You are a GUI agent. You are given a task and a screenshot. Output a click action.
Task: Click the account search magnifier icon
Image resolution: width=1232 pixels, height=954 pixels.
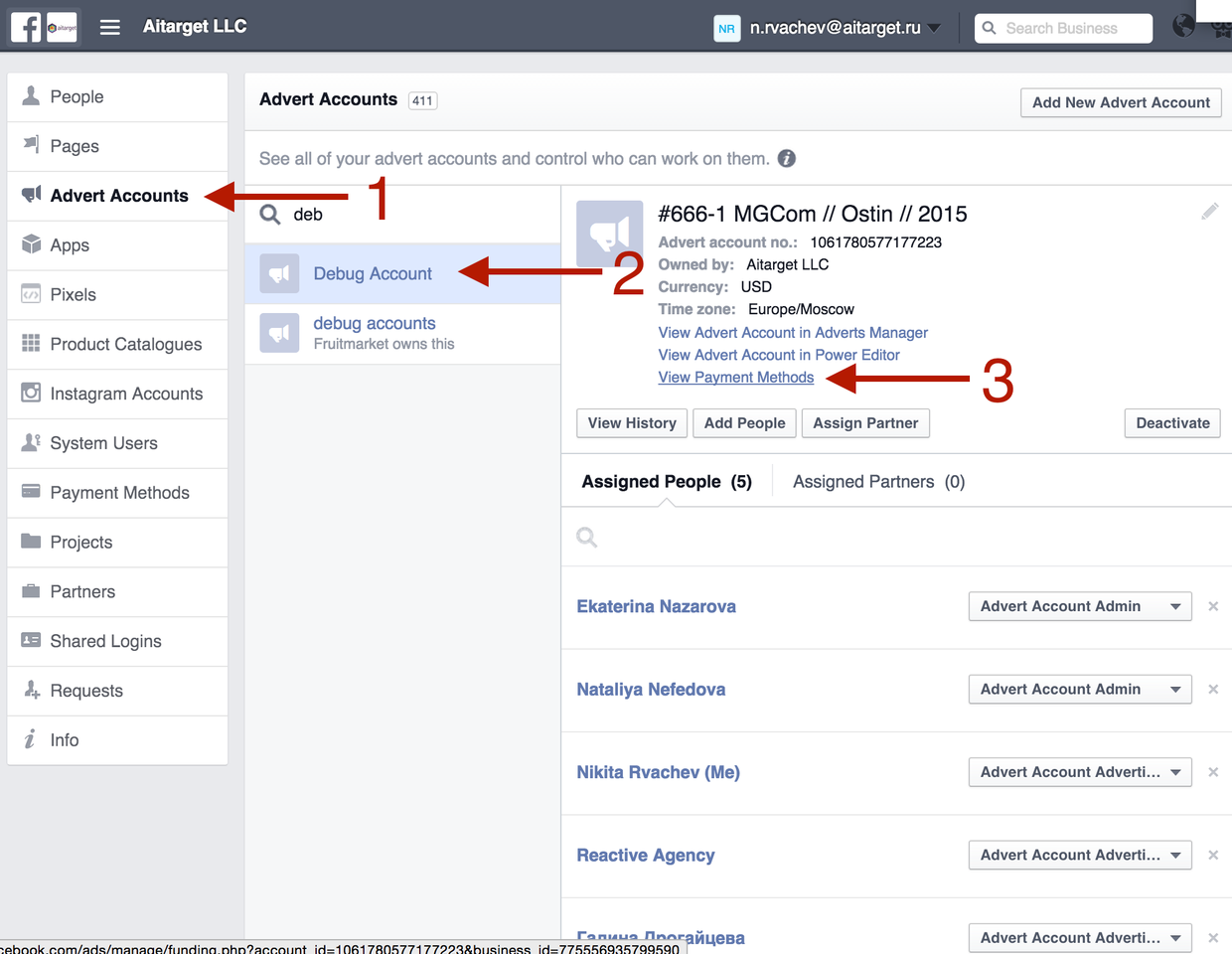tap(270, 215)
